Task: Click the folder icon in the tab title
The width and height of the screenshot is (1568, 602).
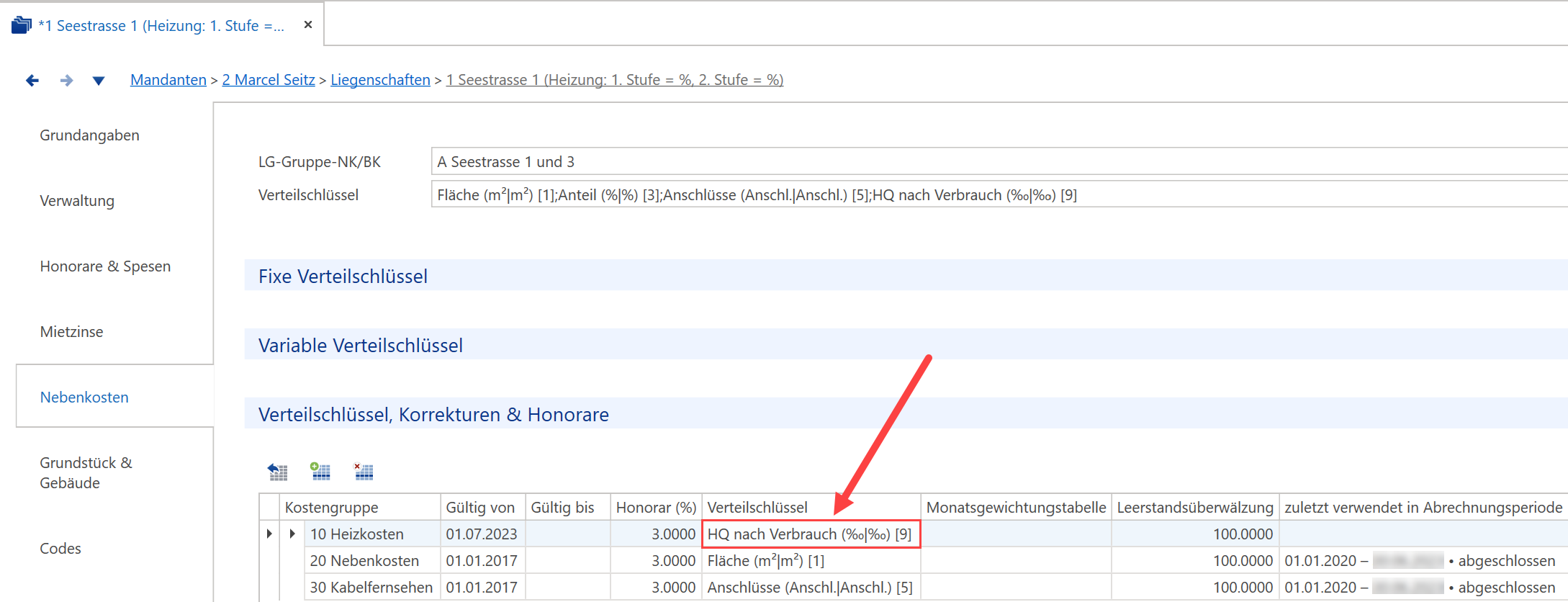Action: tap(22, 25)
